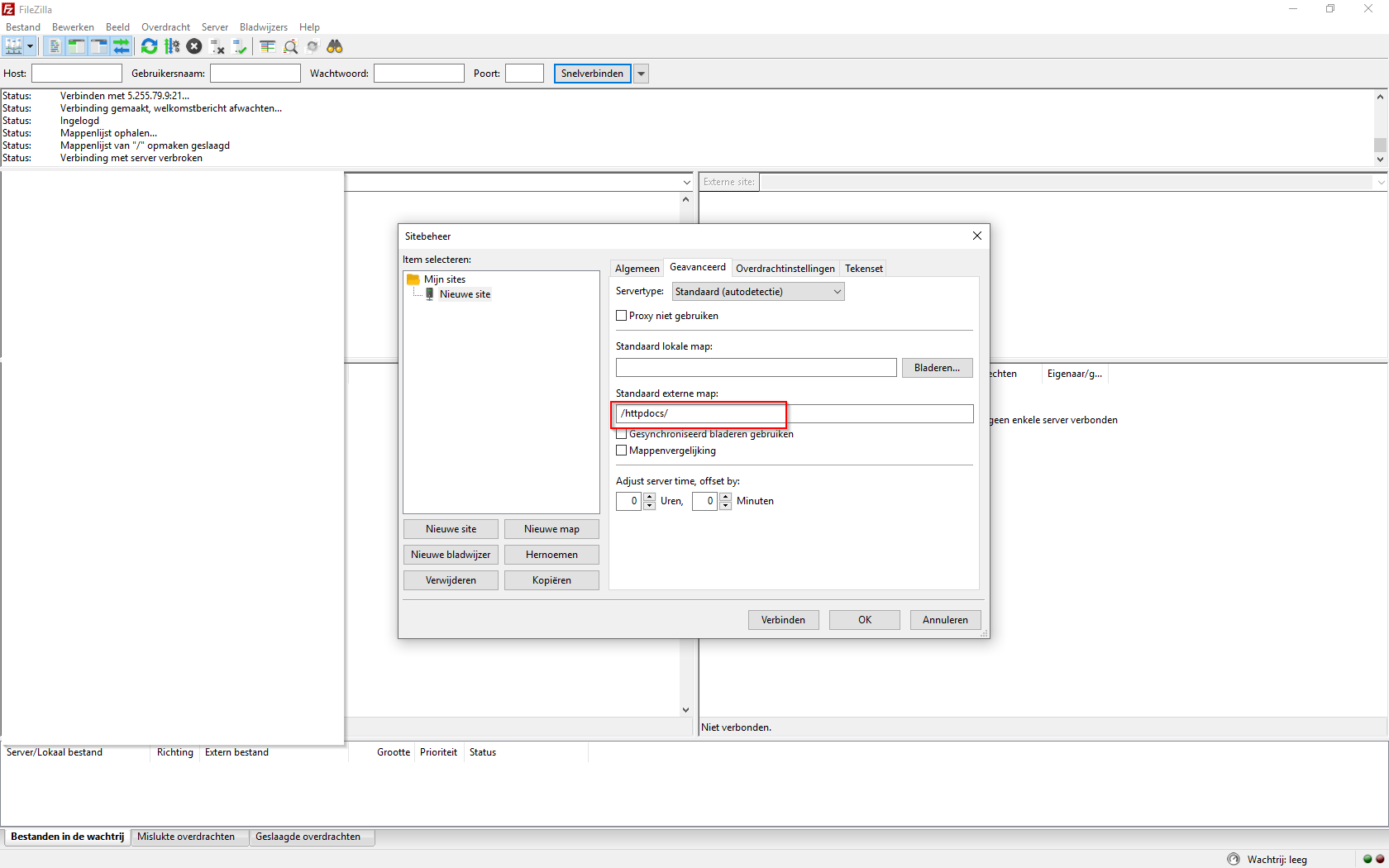Click the server icon beside Nieuwe site
Viewport: 1389px width, 868px height.
point(429,294)
